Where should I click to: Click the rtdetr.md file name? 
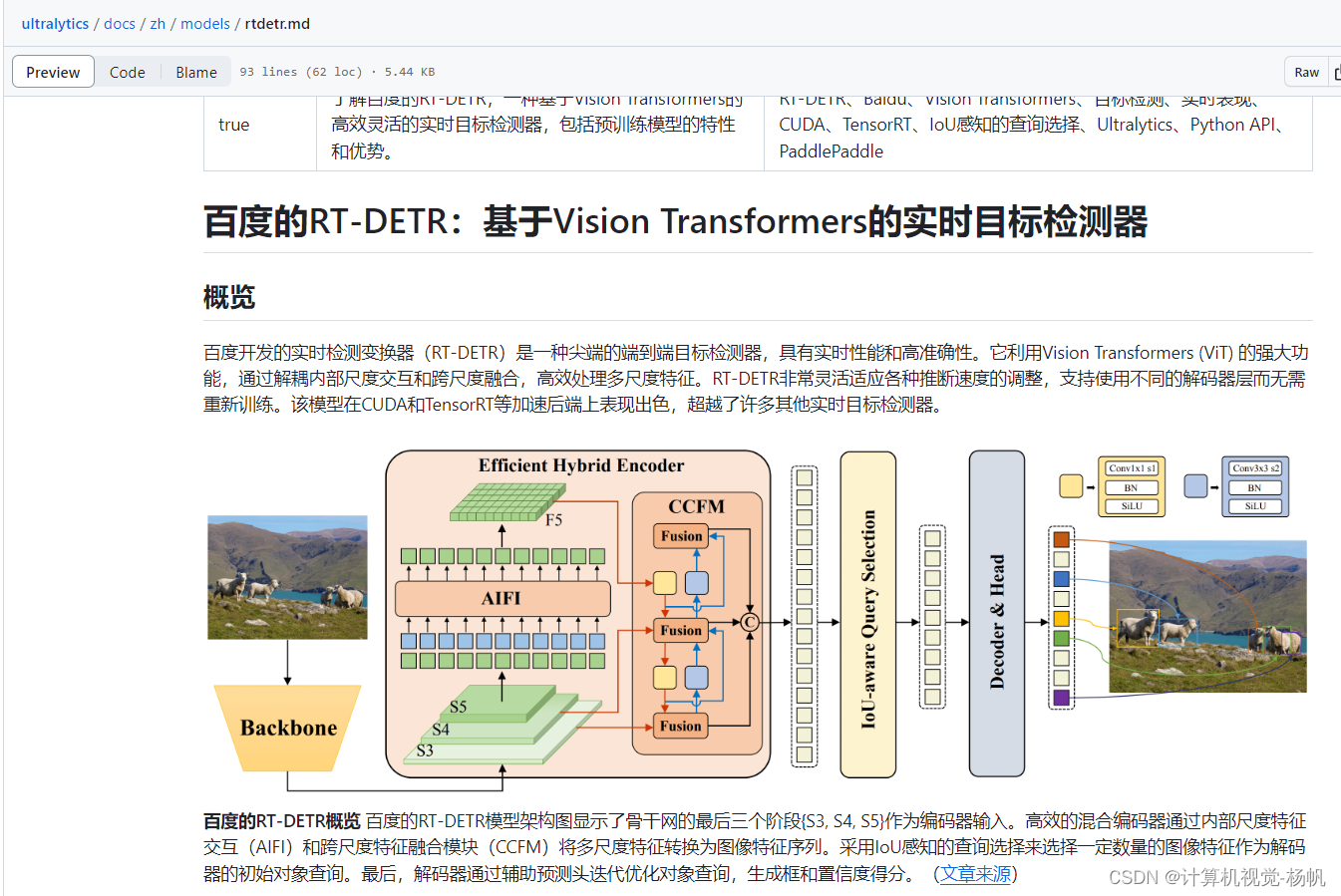[277, 24]
